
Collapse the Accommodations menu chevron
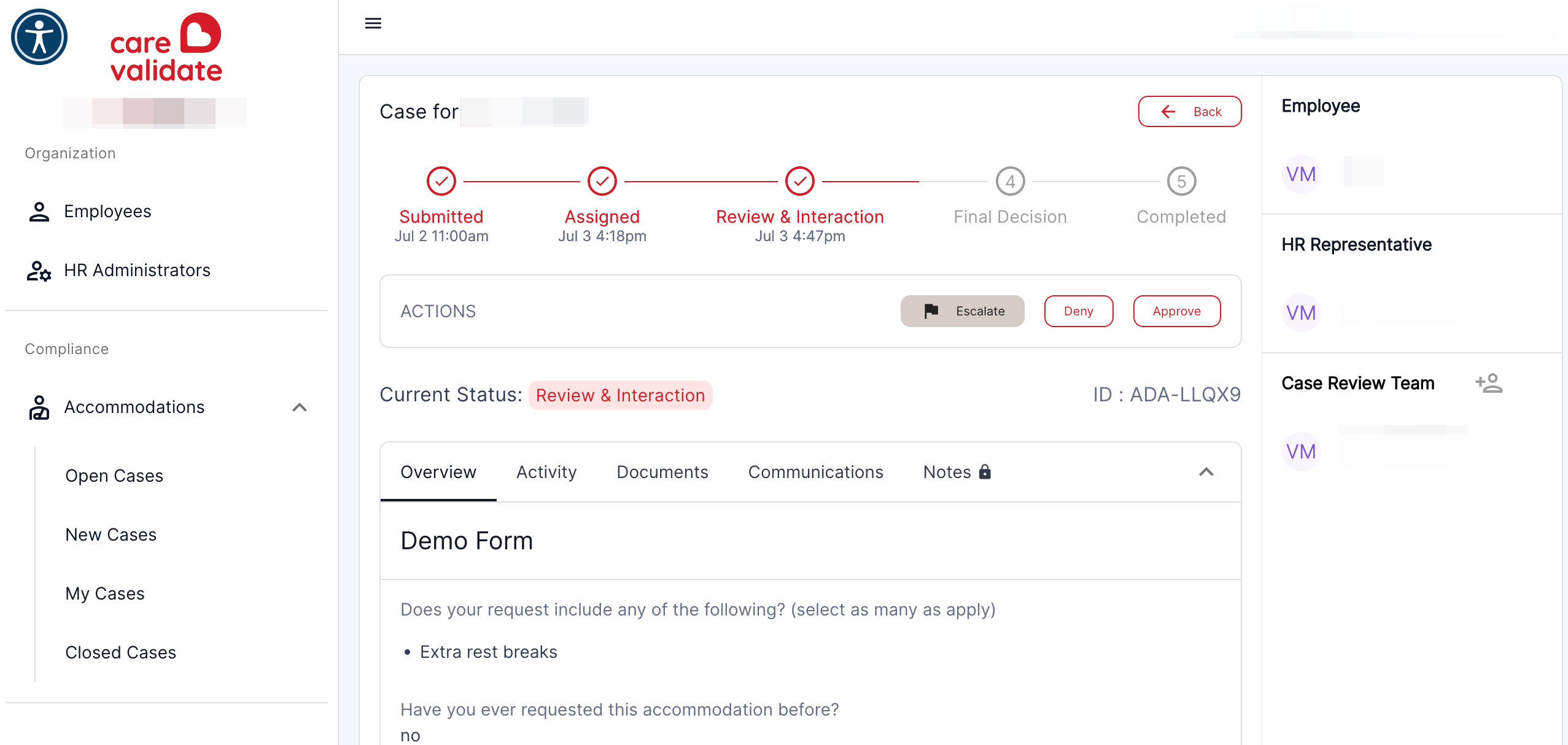pyautogui.click(x=300, y=407)
